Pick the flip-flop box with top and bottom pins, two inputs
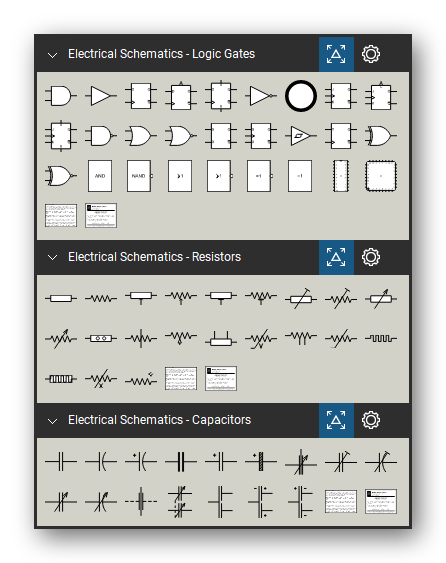This screenshot has width=446, height=563. (221, 96)
